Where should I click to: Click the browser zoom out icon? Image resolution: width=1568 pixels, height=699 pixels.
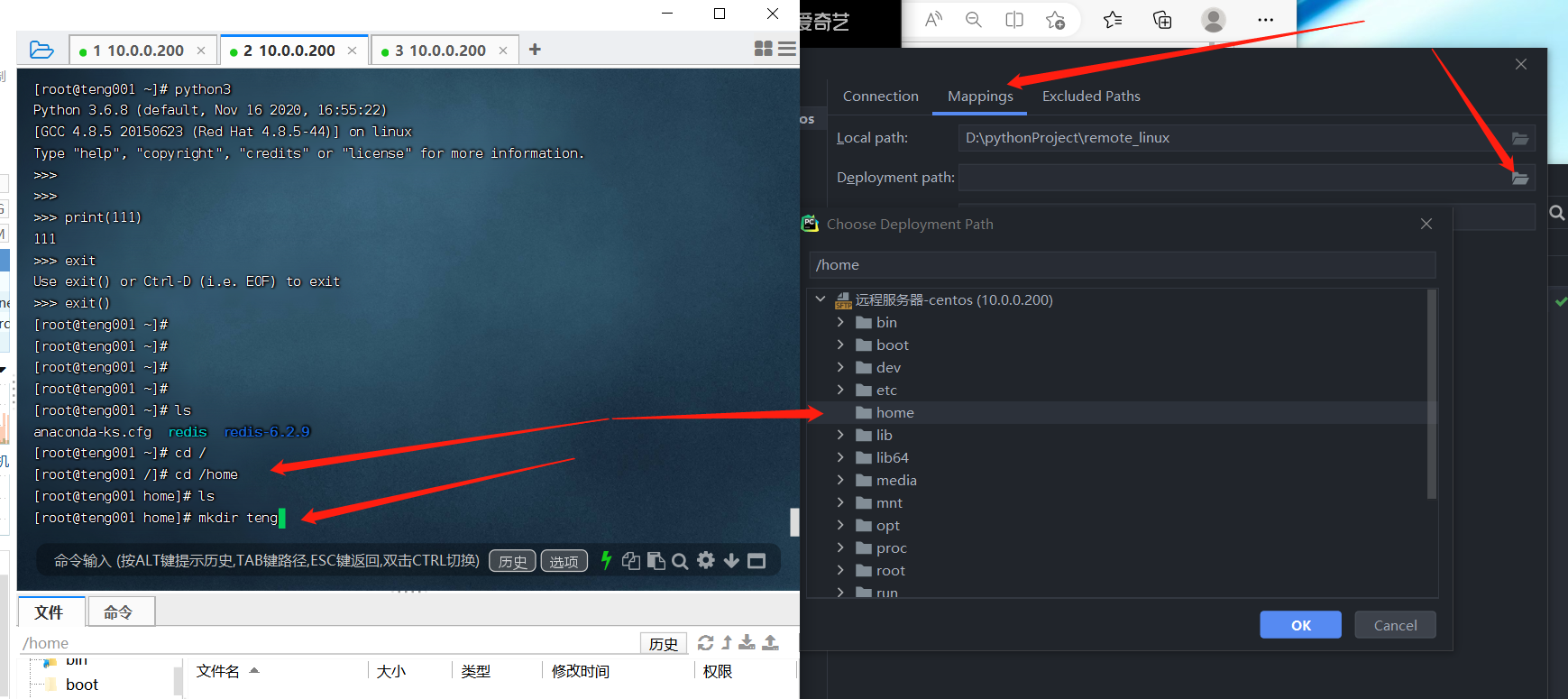click(x=974, y=19)
